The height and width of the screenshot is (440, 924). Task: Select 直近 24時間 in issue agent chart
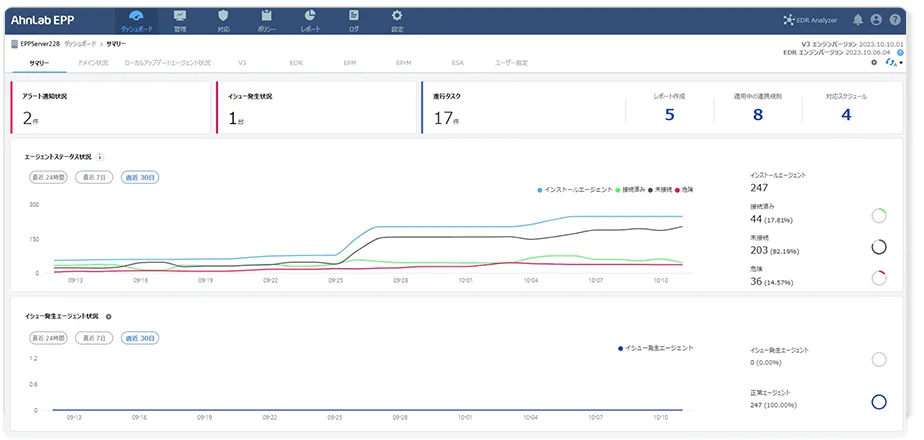[x=48, y=338]
